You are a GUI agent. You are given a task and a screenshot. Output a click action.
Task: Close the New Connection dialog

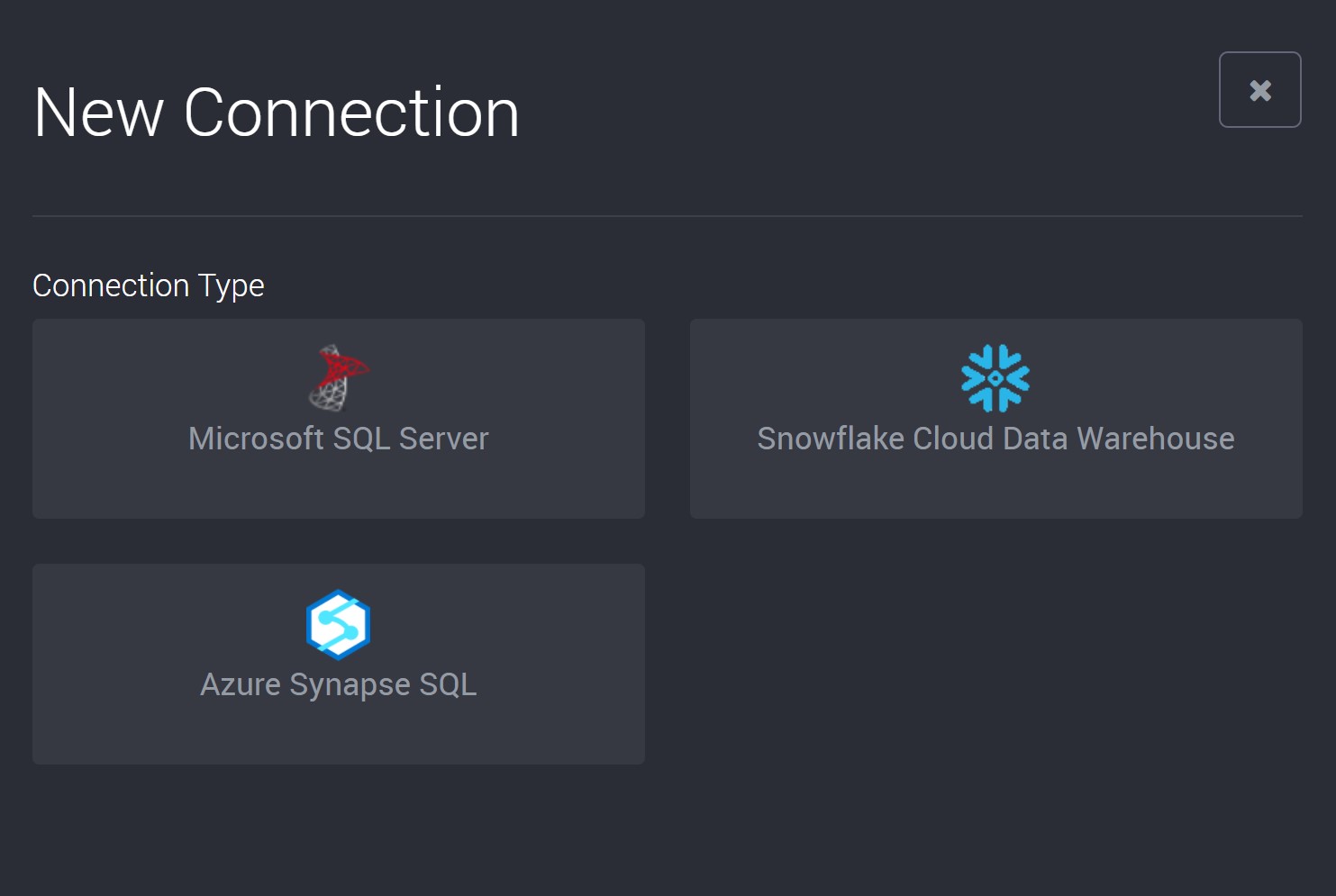tap(1259, 90)
